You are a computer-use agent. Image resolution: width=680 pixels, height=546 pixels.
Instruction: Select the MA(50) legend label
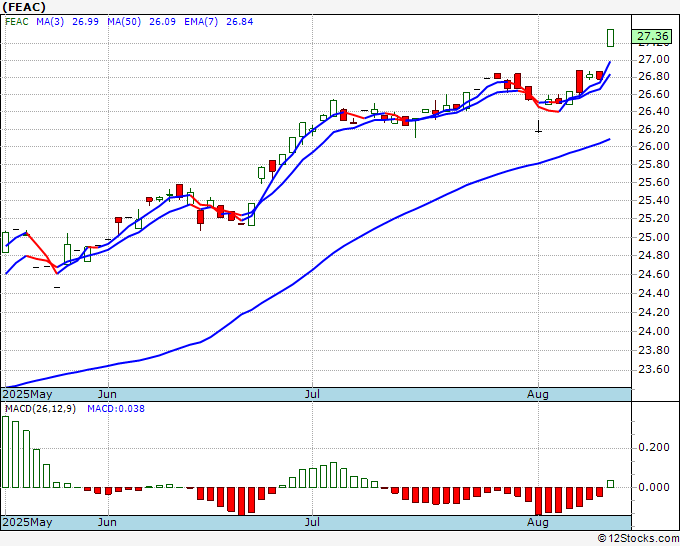click(x=124, y=22)
